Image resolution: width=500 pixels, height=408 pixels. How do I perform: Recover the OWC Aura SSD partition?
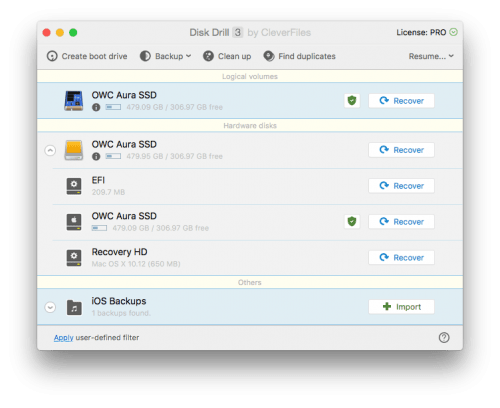coord(401,222)
